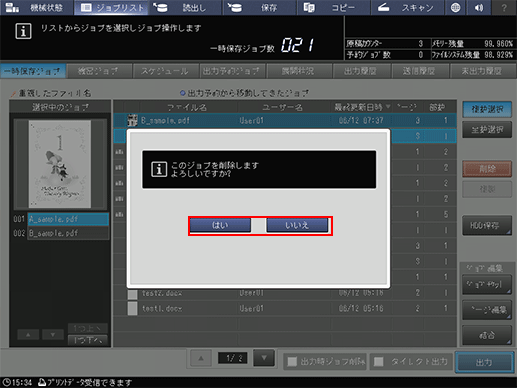Switch to the 送信履歴 tab
517x388 pixels.
[x=419, y=71]
